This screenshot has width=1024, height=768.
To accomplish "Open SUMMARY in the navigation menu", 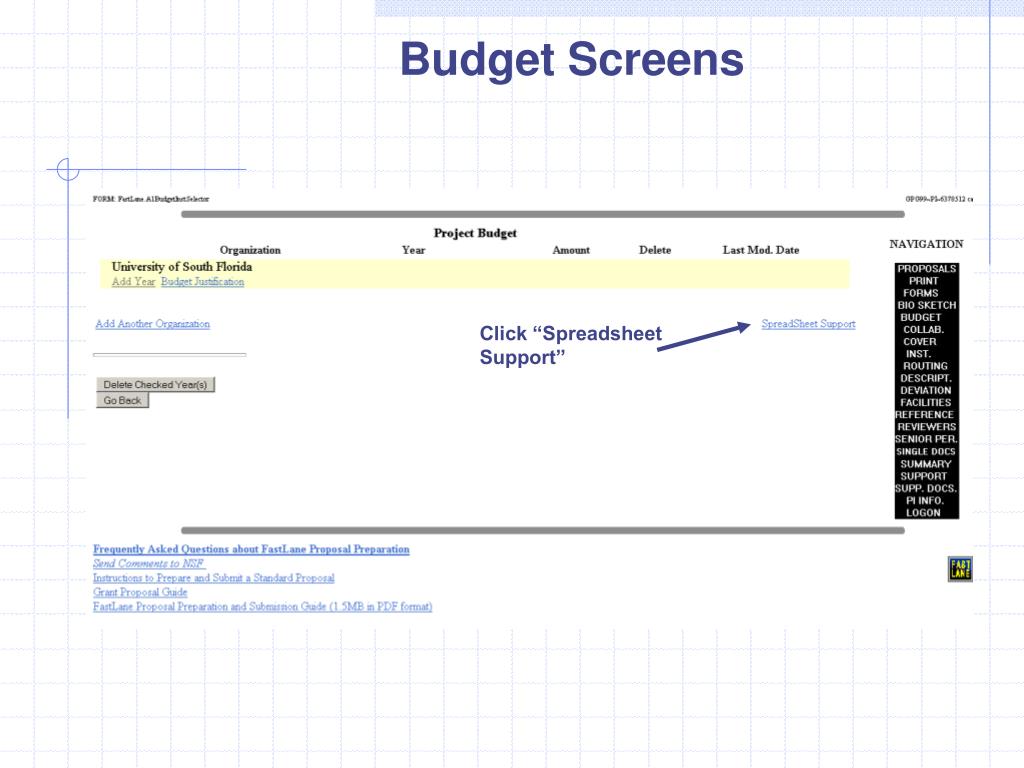I will point(926,464).
